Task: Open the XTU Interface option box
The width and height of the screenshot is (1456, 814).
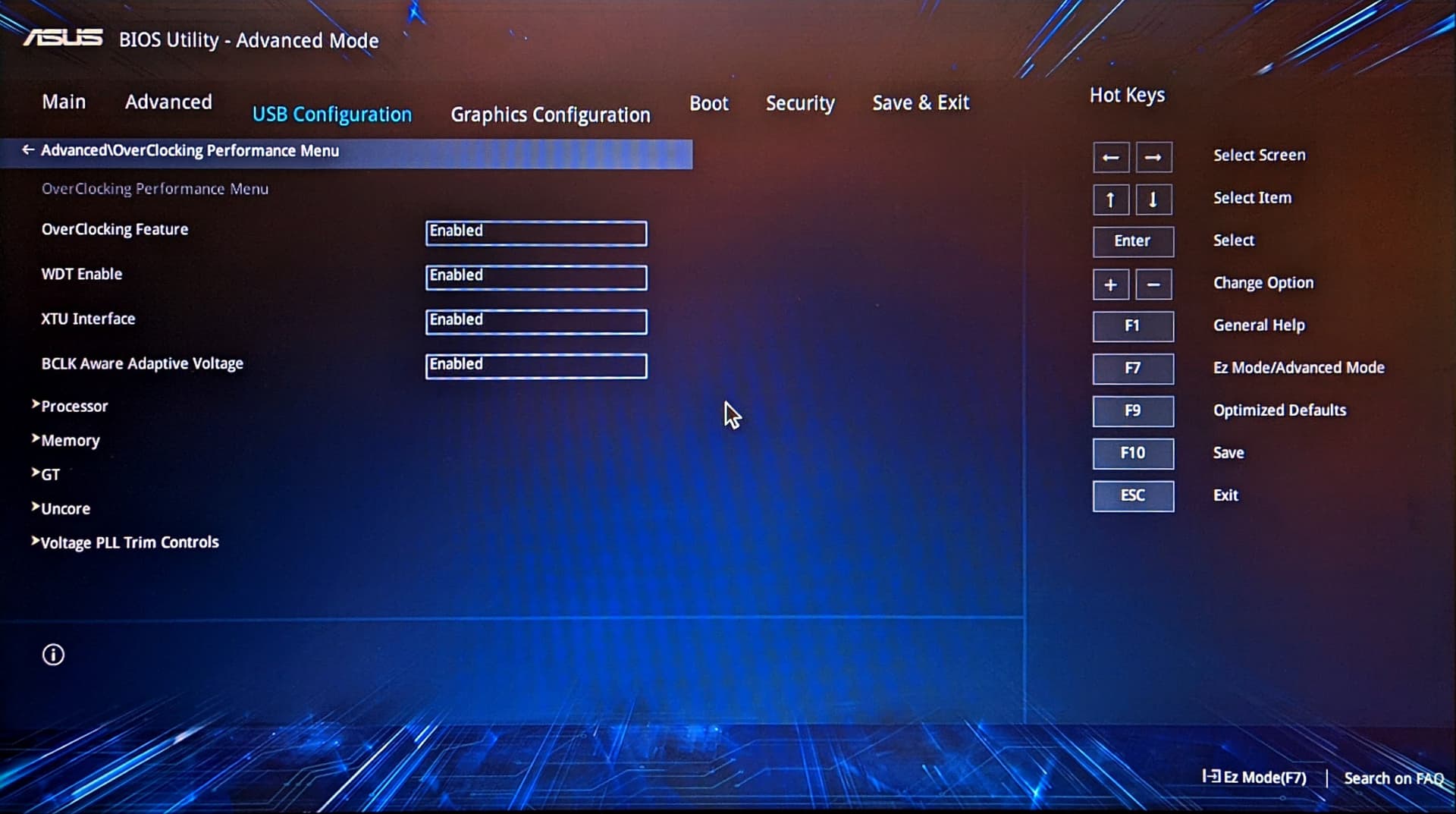Action: pos(536,322)
